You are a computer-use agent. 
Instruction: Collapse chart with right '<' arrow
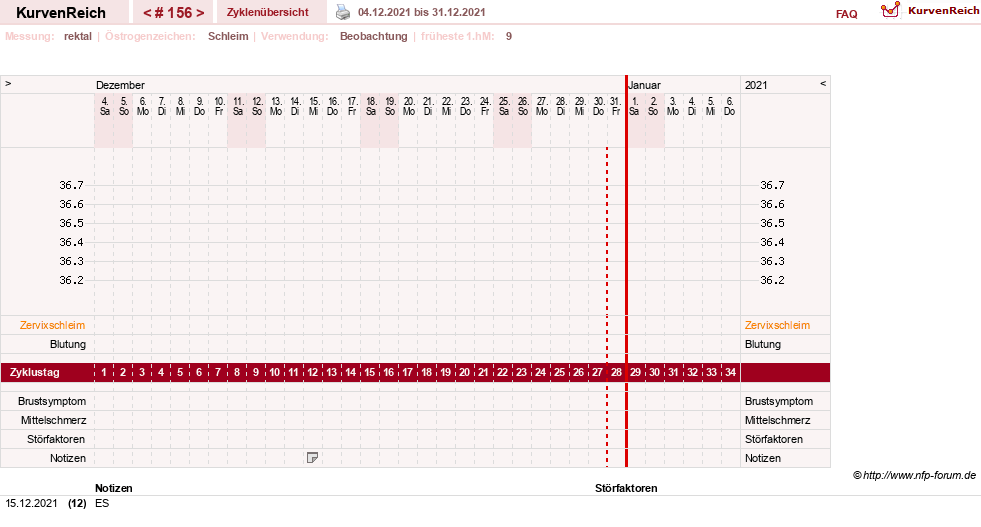(x=823, y=83)
